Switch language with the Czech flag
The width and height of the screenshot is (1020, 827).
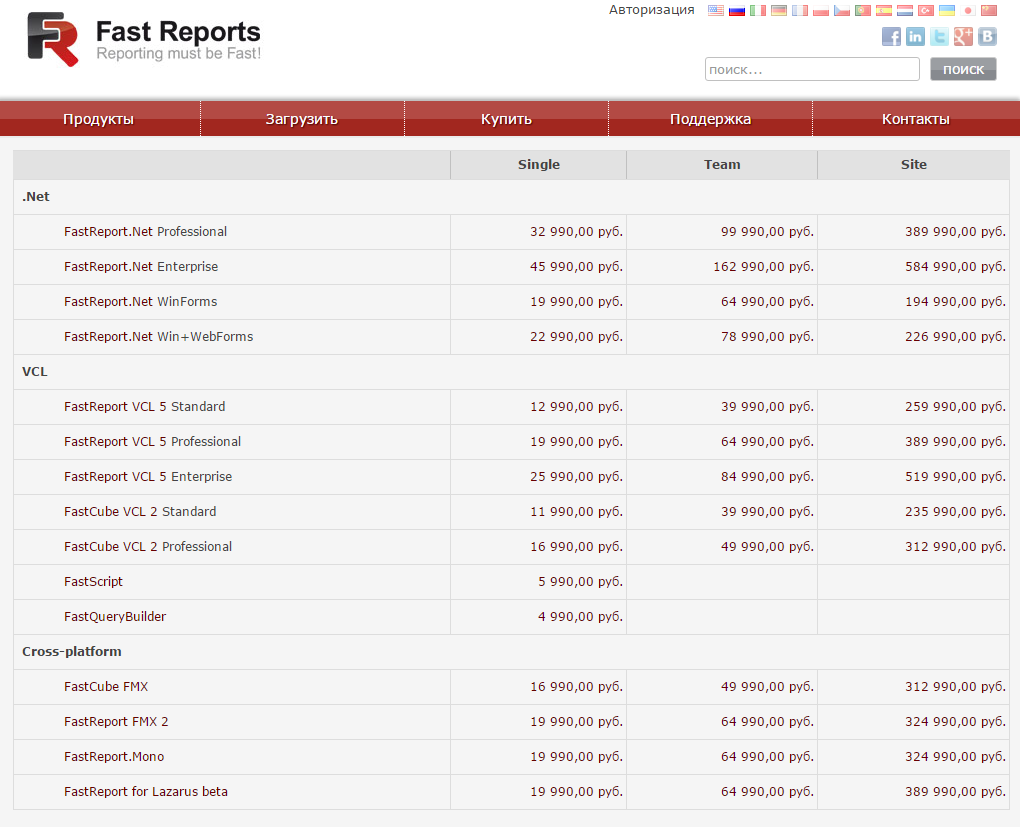pyautogui.click(x=842, y=10)
